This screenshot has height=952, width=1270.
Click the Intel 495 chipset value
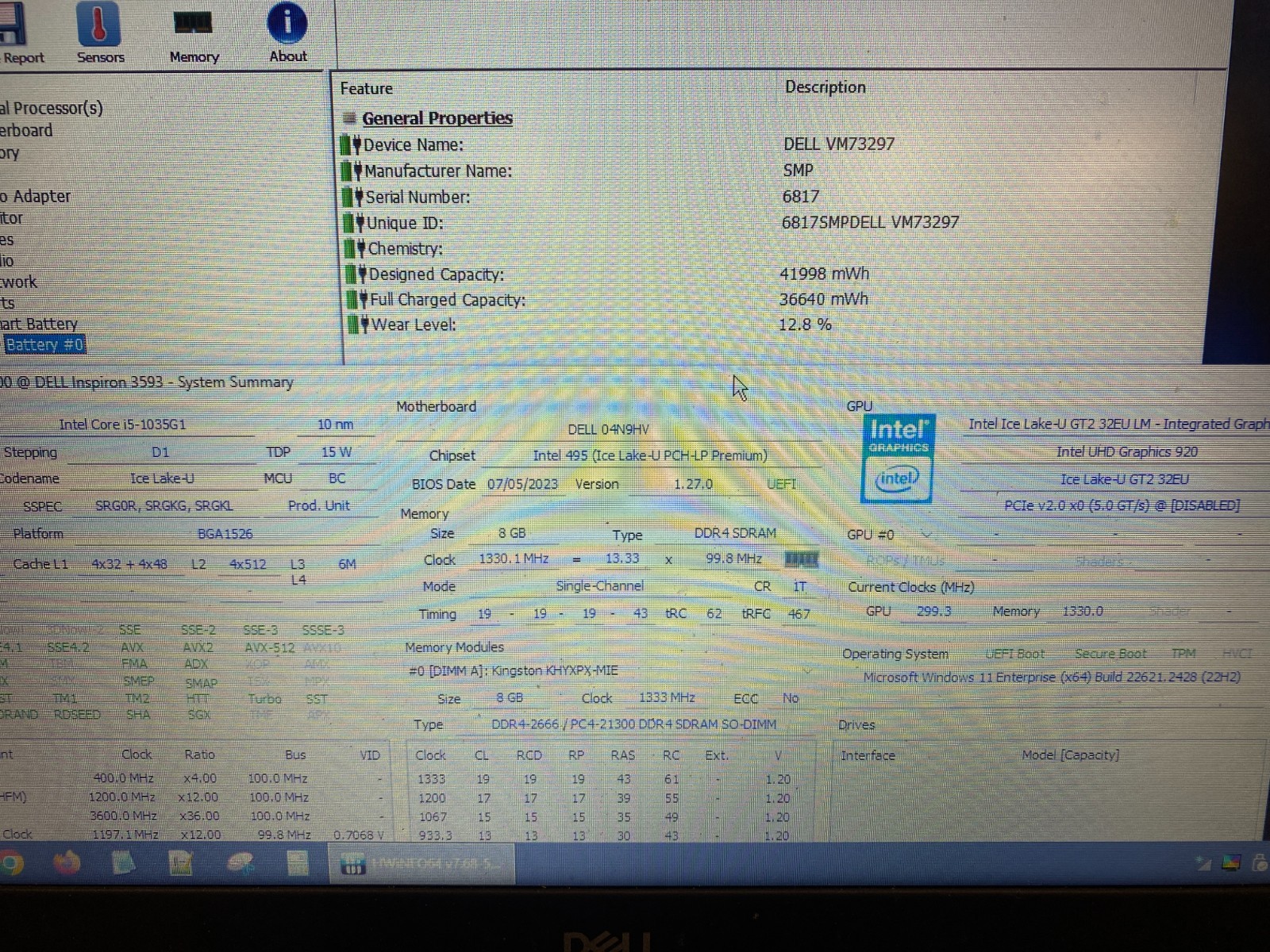coord(650,456)
